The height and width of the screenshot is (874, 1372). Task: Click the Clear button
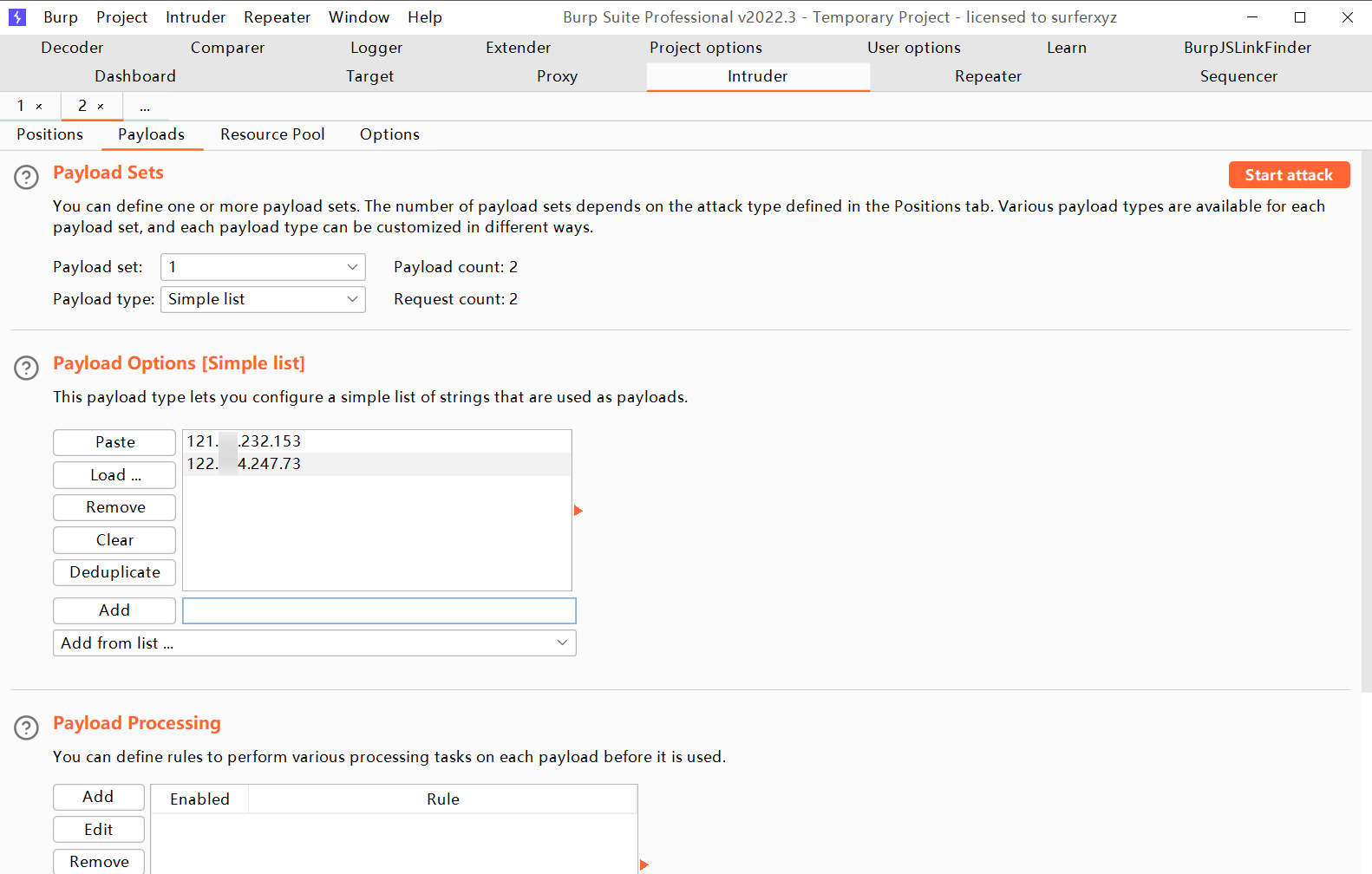(x=114, y=540)
